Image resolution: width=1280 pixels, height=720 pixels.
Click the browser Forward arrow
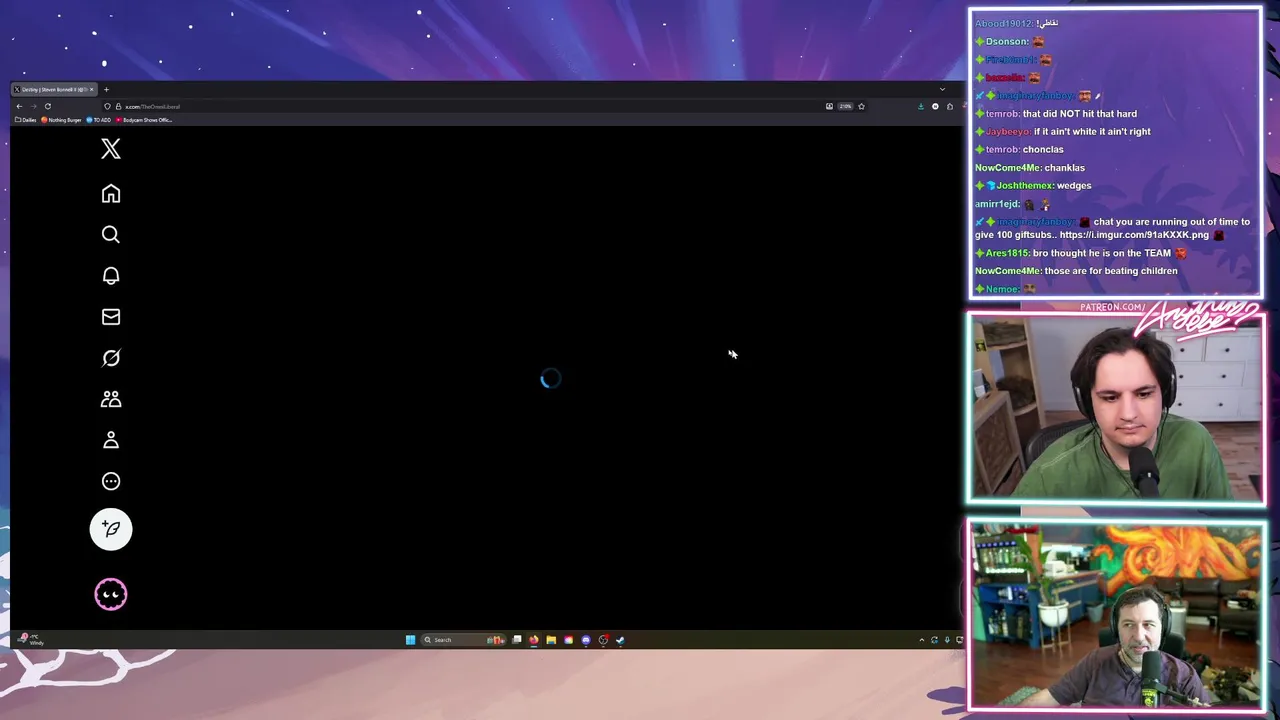coord(33,106)
